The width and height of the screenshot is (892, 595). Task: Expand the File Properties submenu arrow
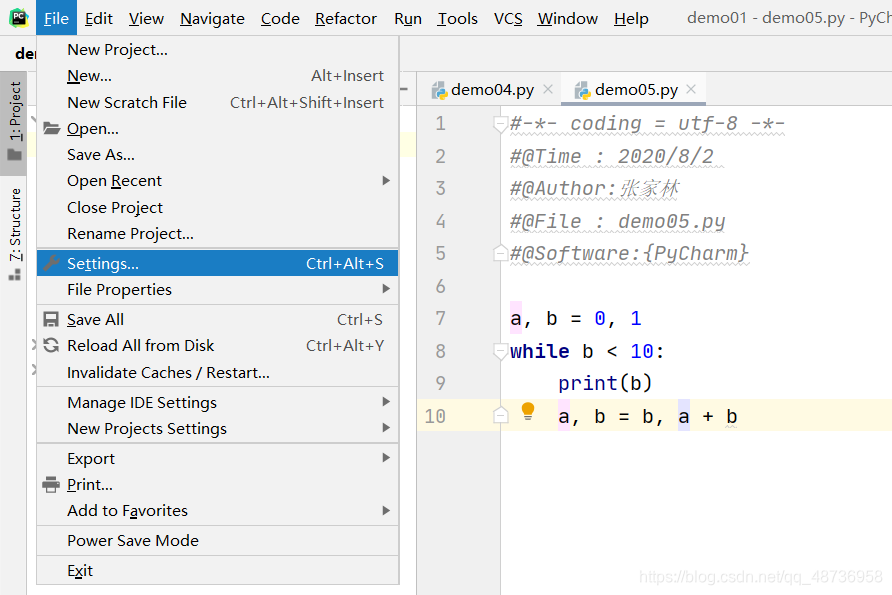tap(386, 289)
